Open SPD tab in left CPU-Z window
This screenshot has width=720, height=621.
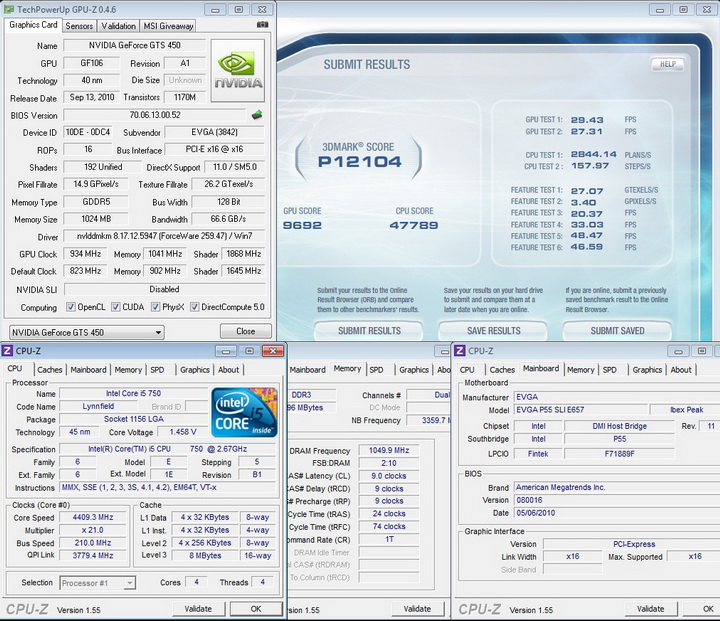pyautogui.click(x=157, y=370)
